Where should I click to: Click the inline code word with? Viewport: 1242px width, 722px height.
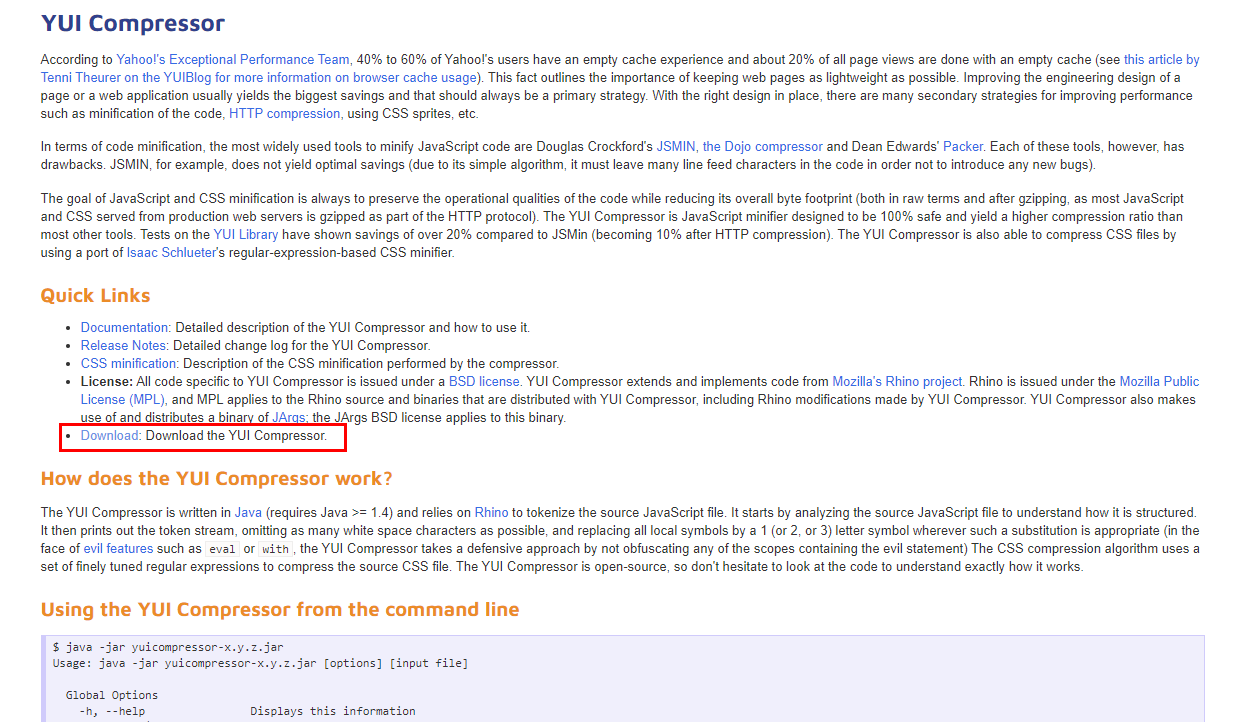(274, 549)
